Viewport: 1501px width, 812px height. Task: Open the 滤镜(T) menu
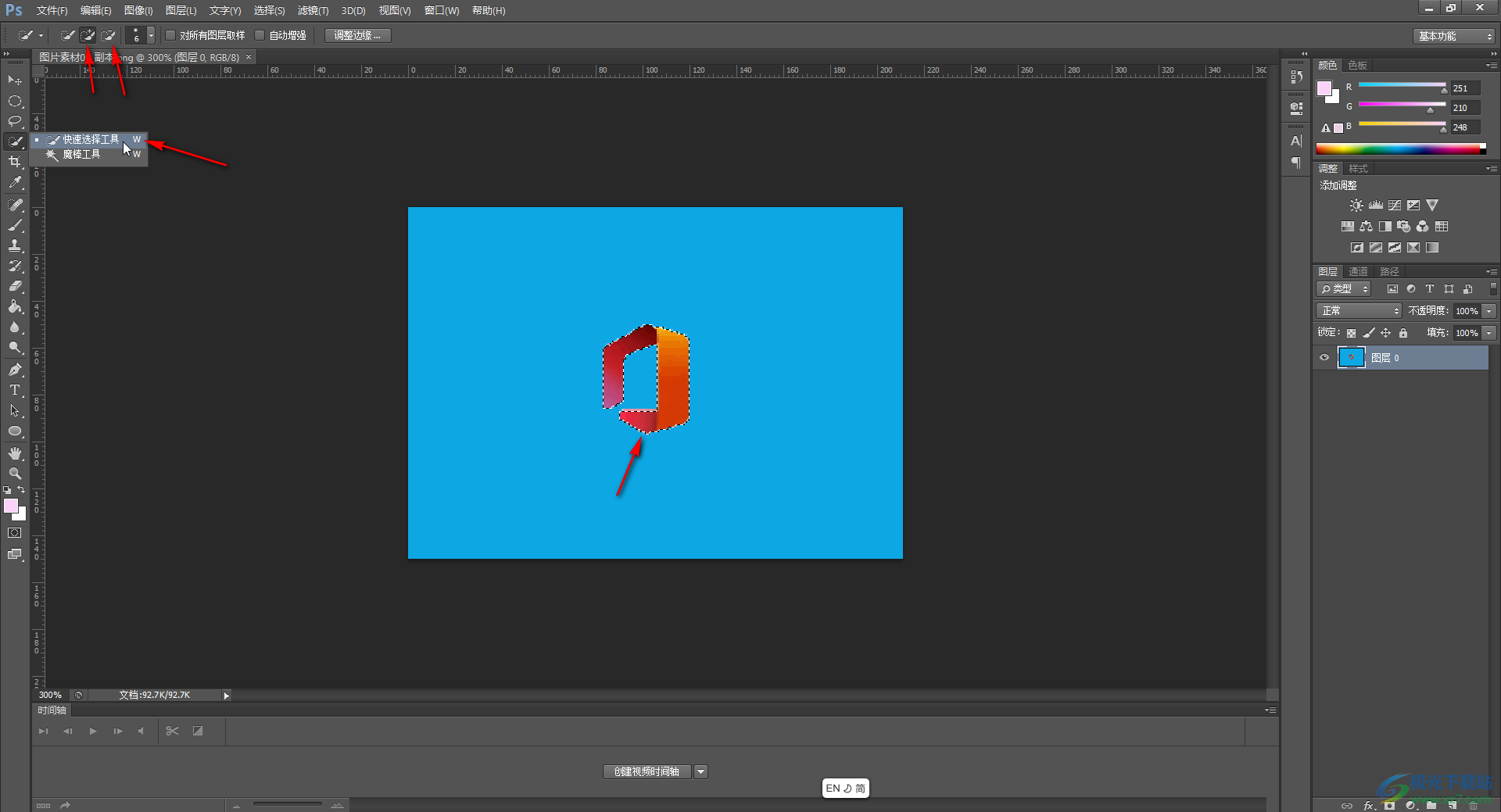tap(313, 11)
